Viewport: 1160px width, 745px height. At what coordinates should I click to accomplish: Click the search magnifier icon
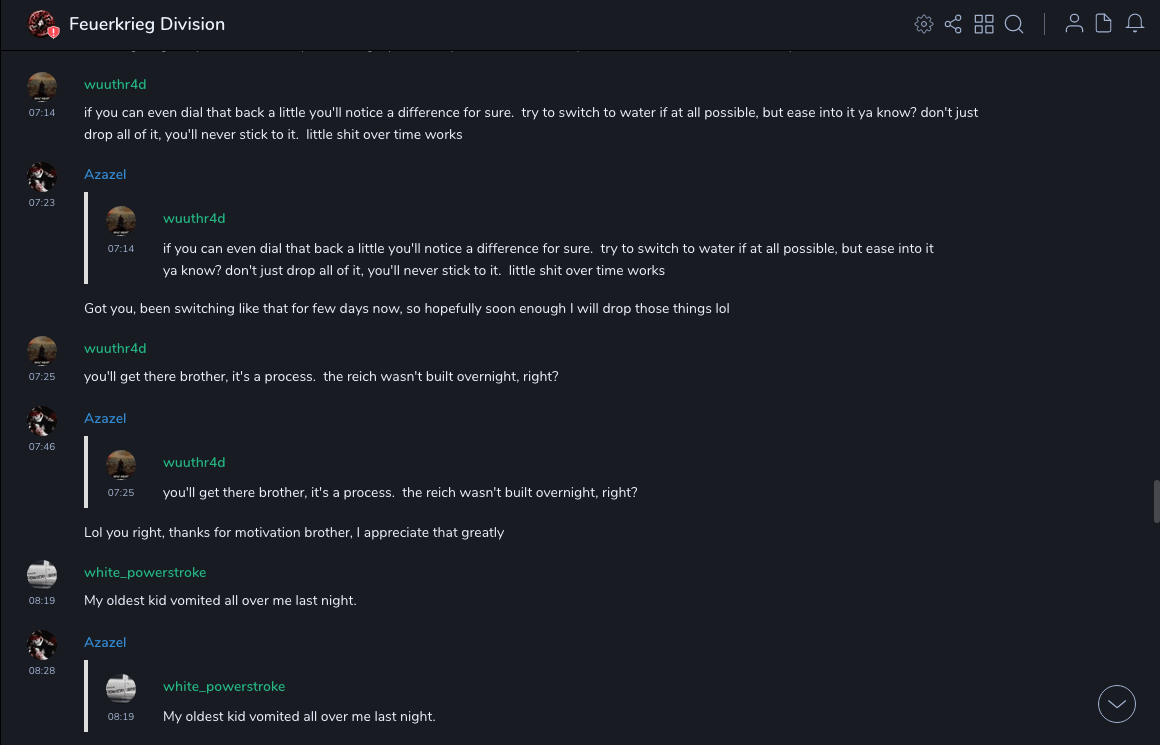click(1014, 24)
